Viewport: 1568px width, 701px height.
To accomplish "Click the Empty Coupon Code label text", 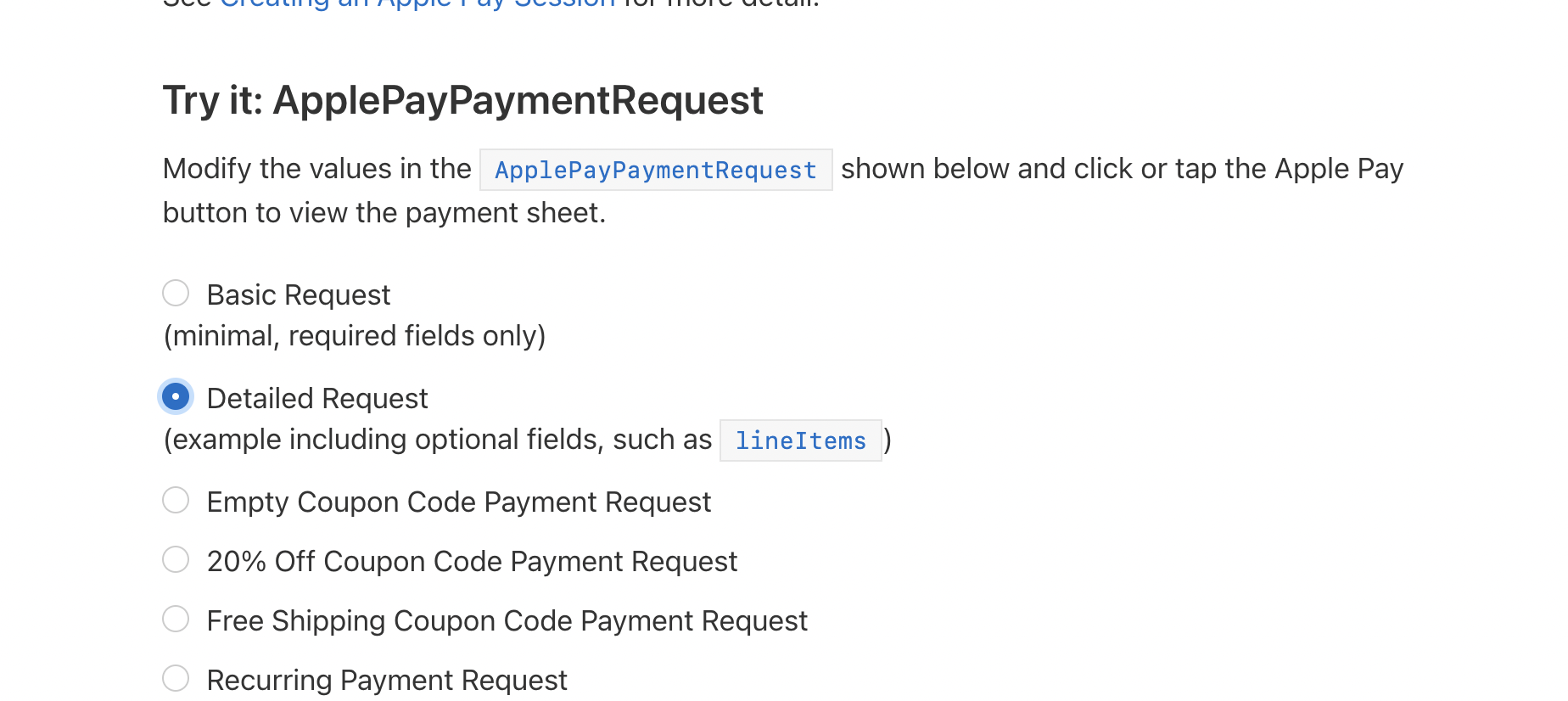I will pyautogui.click(x=458, y=501).
